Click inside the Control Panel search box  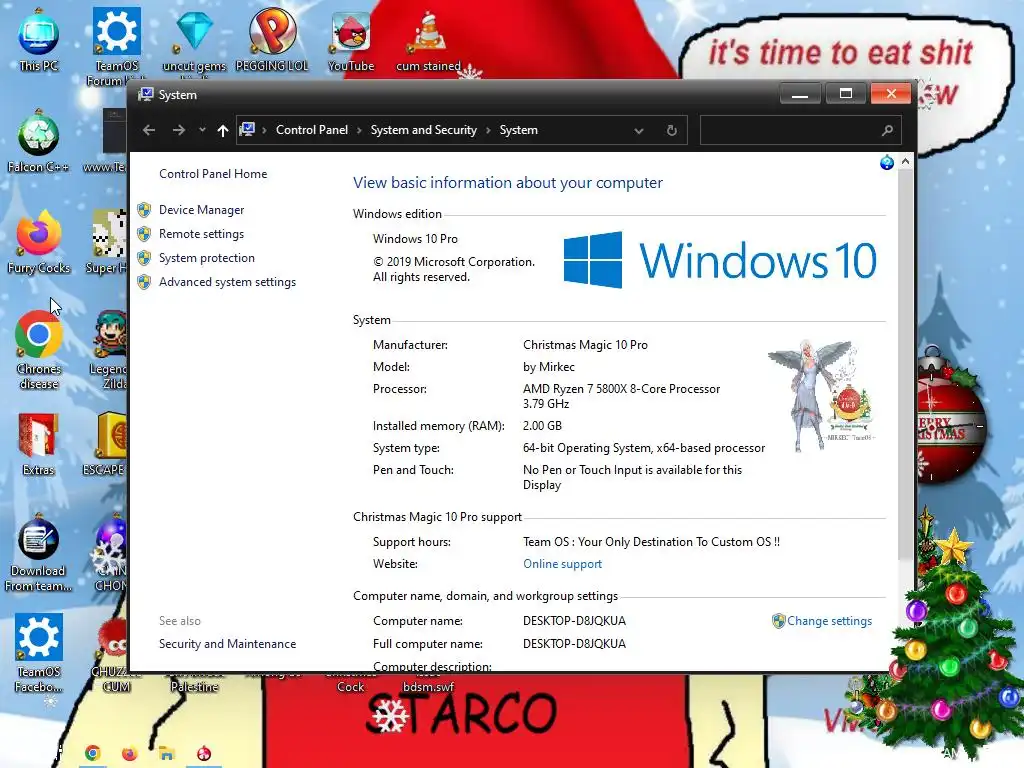click(x=790, y=130)
